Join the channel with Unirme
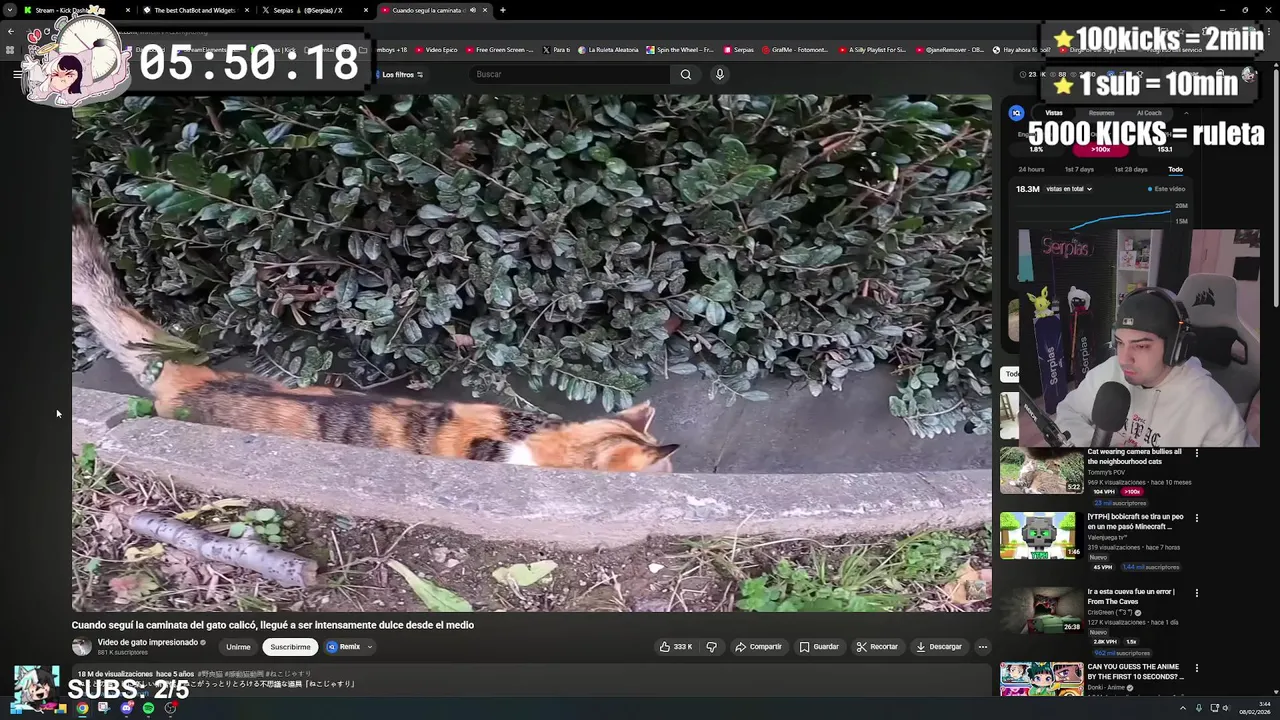This screenshot has width=1280, height=720. pyautogui.click(x=238, y=647)
